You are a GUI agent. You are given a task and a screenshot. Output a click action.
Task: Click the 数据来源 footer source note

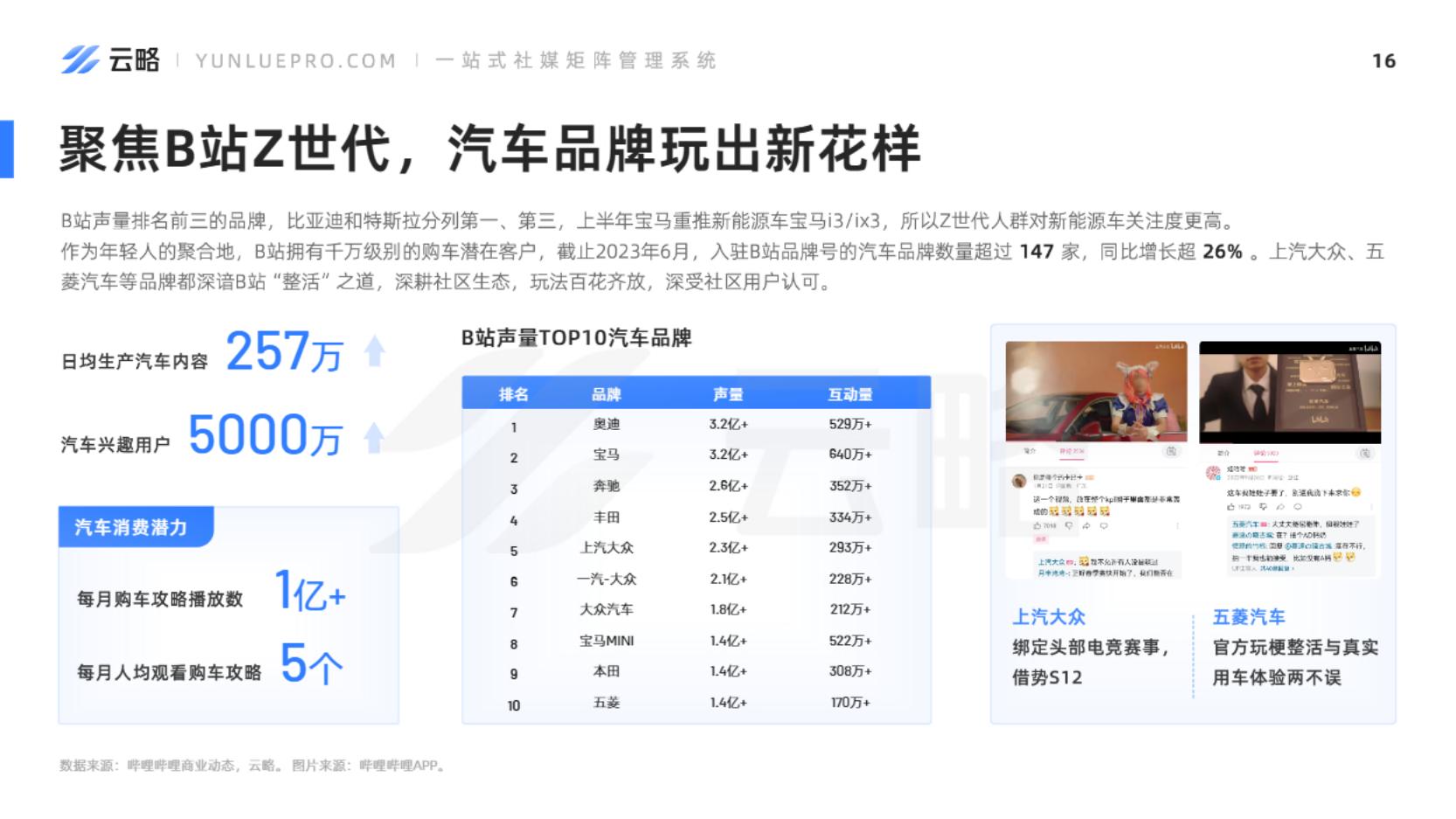pyautogui.click(x=254, y=766)
